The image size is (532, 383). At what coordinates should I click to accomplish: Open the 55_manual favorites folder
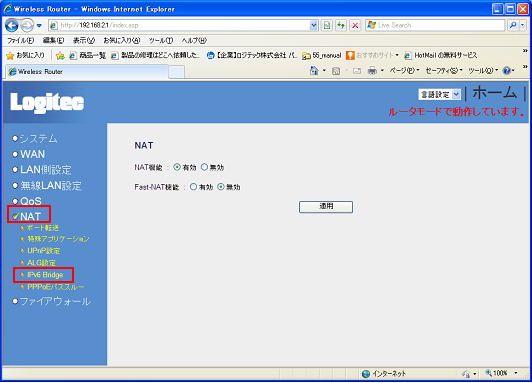(322, 55)
